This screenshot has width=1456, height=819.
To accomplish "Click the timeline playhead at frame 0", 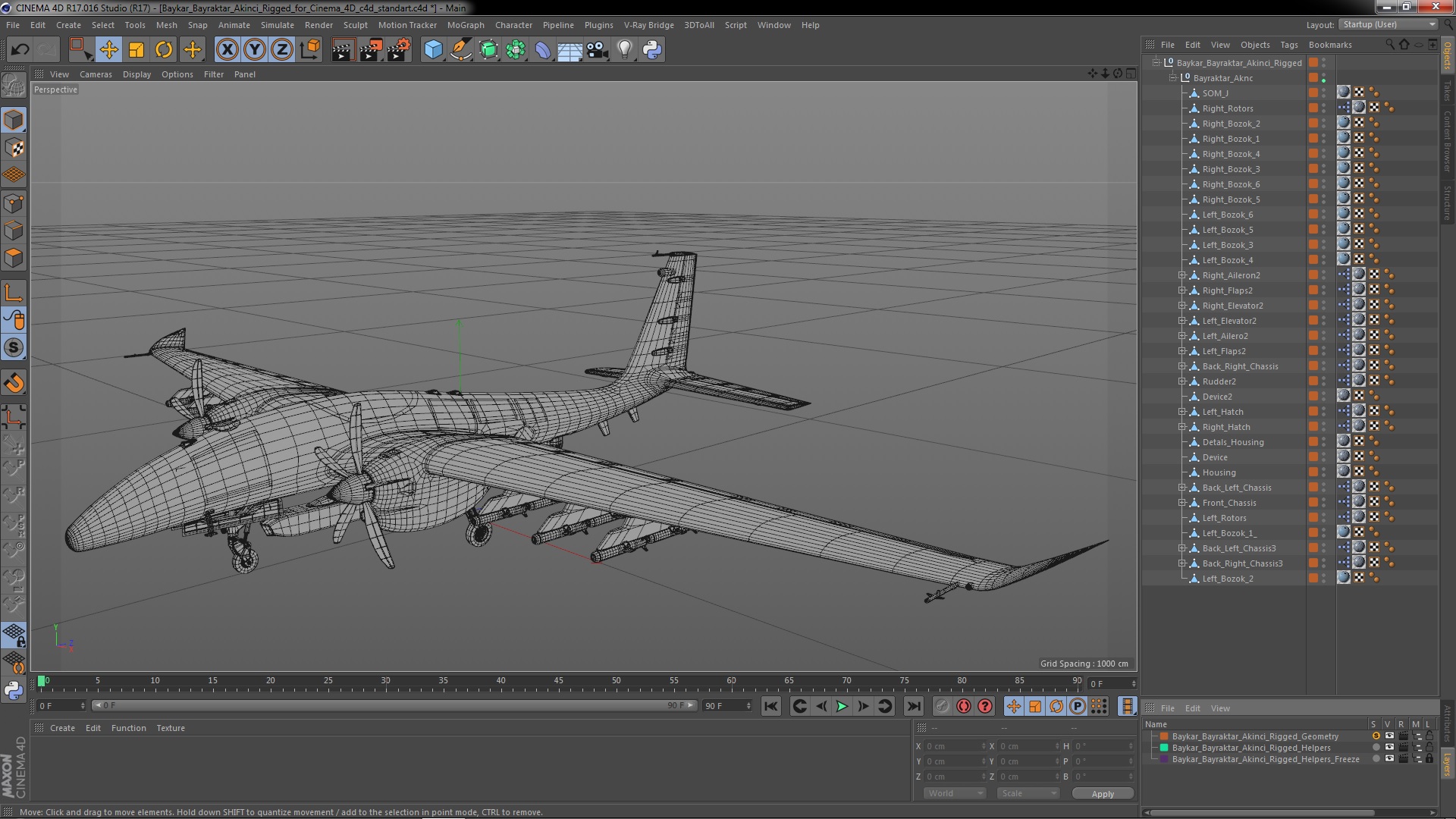I will [42, 681].
